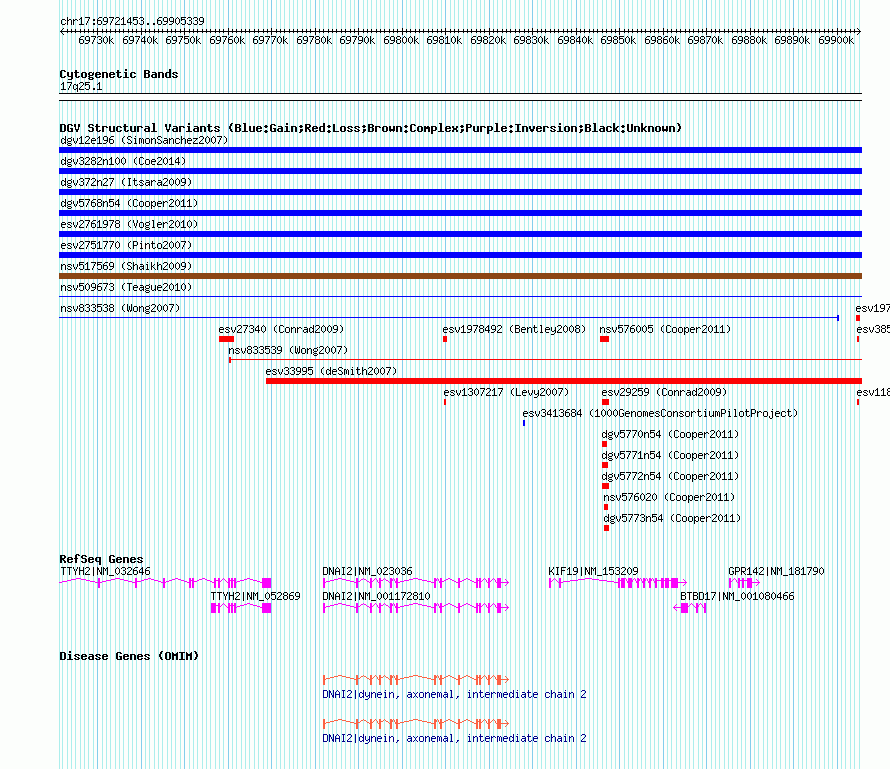The width and height of the screenshot is (890, 769).
Task: Click the 69900k ruler tick label
Action: [836, 40]
